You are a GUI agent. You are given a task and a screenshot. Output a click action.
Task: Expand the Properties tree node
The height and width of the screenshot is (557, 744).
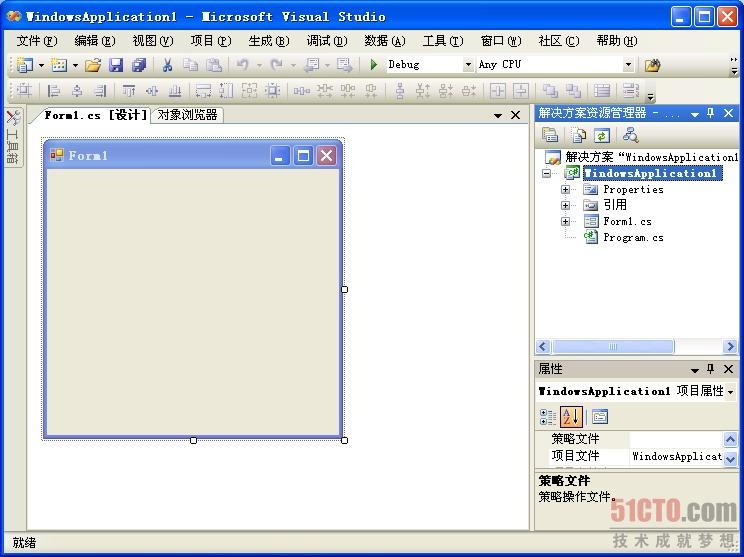coord(565,189)
